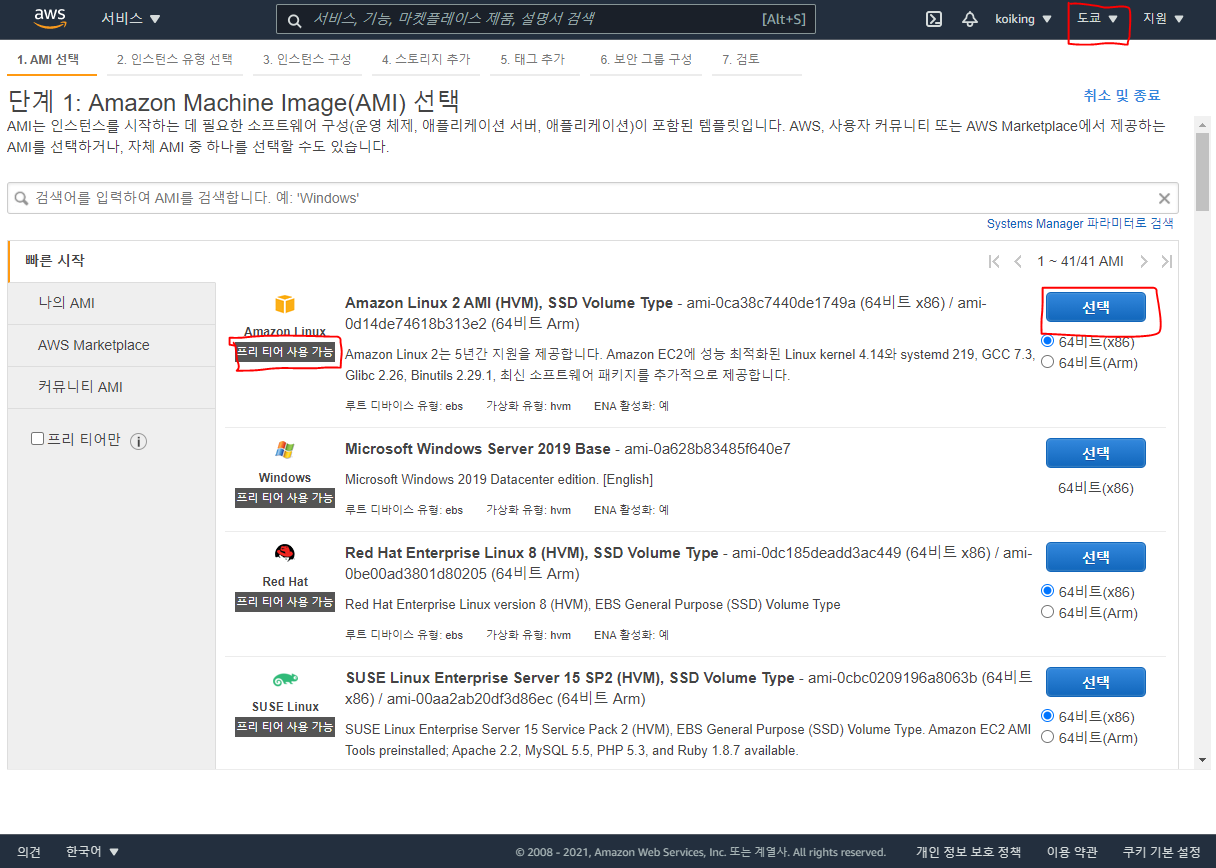Open 커뮤니티 AMI in sidebar
Image resolution: width=1216 pixels, height=868 pixels.
(111, 387)
